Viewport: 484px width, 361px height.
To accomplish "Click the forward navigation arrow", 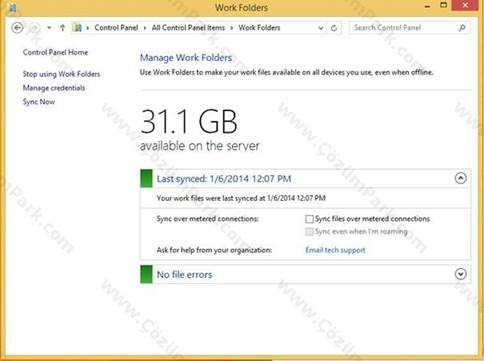I will click(35, 28).
